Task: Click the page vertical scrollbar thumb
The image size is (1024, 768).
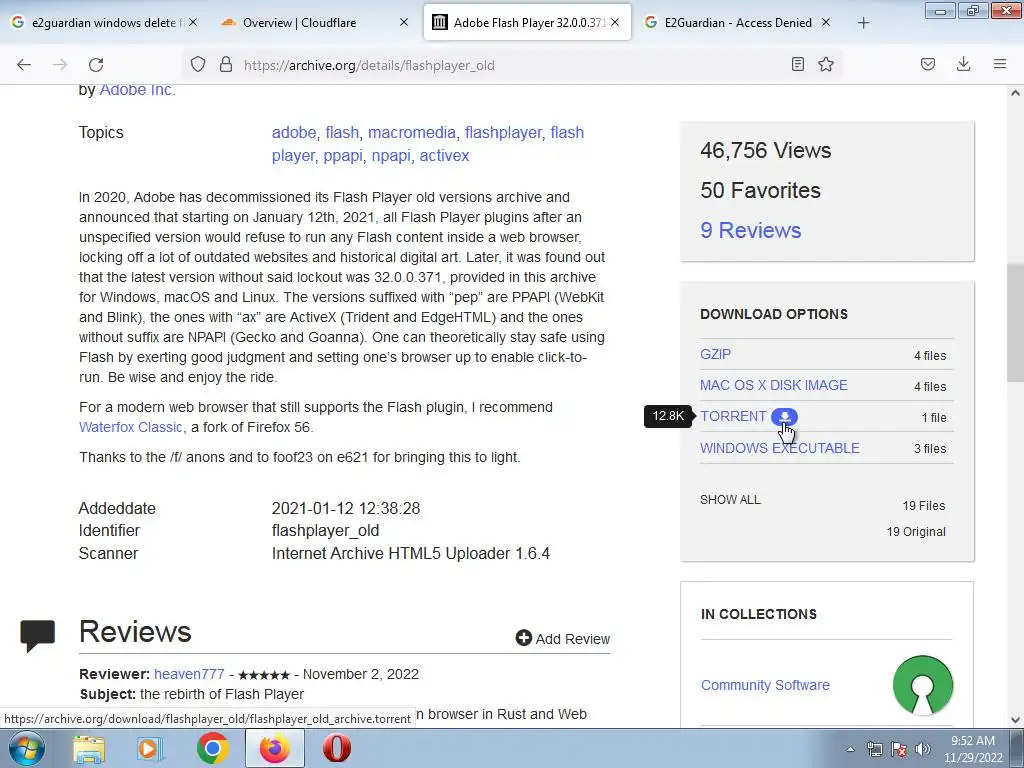Action: (x=1015, y=323)
